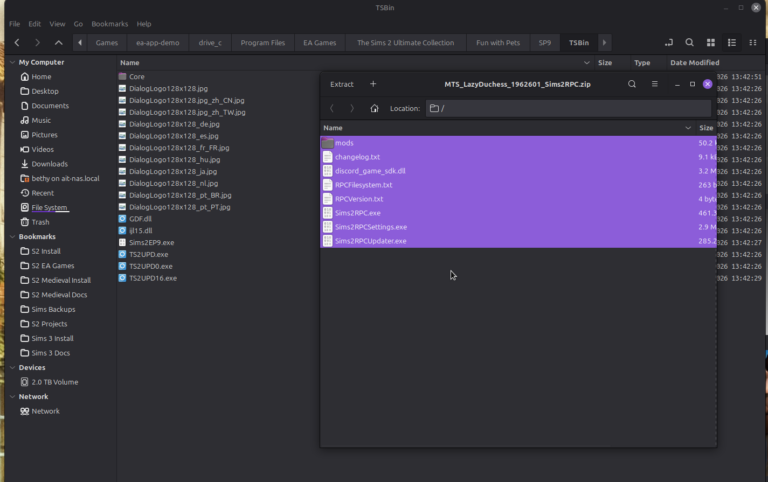Jump to The Sims 2 Ultimate Collection breadcrumb
This screenshot has width=768, height=482.
[406, 43]
